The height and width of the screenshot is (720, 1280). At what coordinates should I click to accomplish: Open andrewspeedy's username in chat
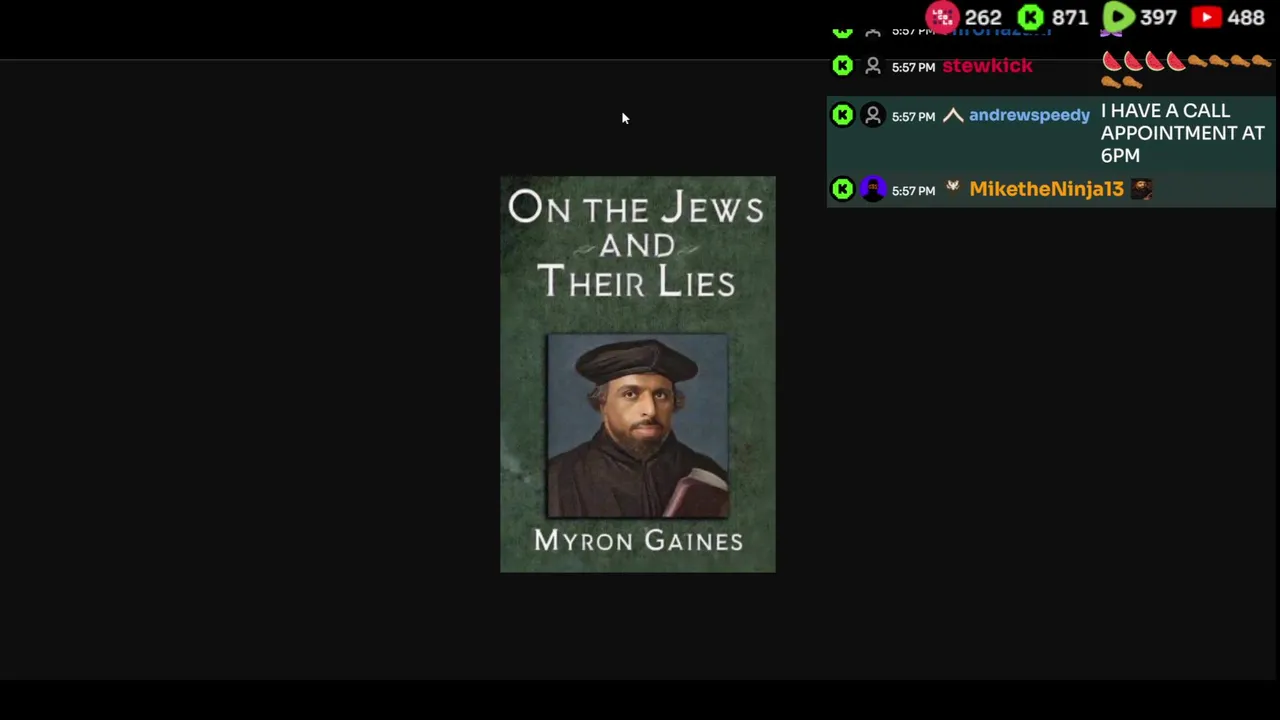[x=1029, y=115]
